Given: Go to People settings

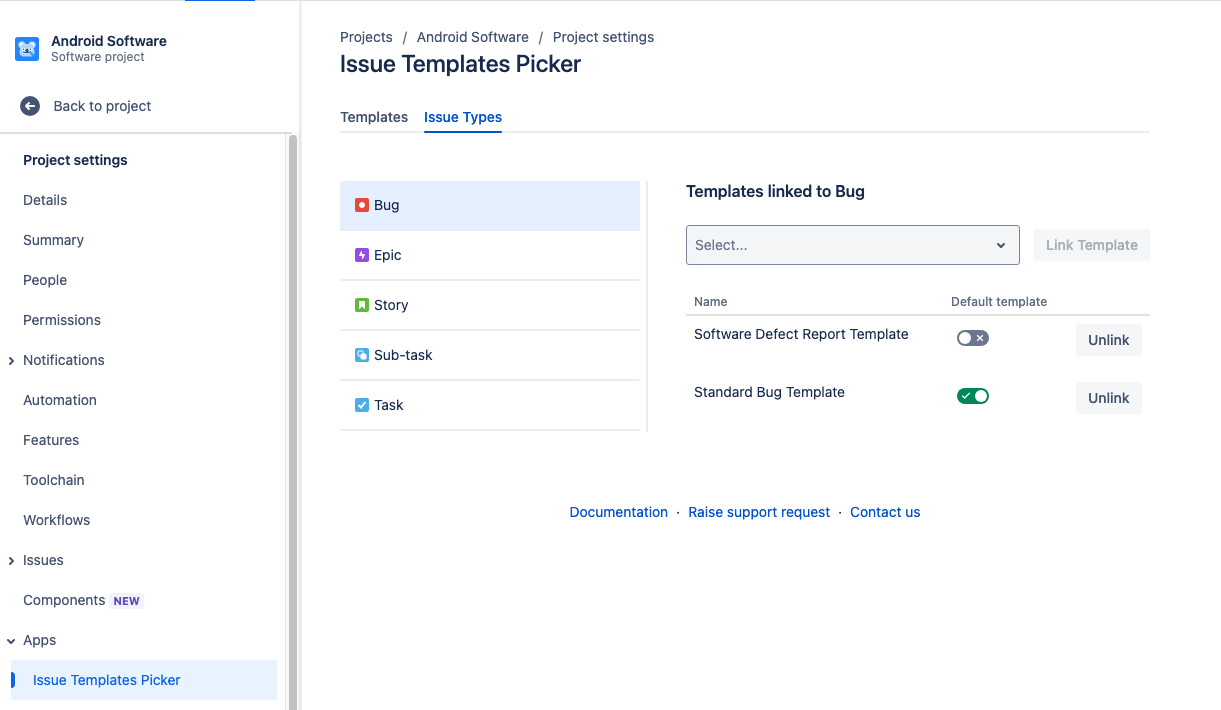Looking at the screenshot, I should click(x=45, y=280).
